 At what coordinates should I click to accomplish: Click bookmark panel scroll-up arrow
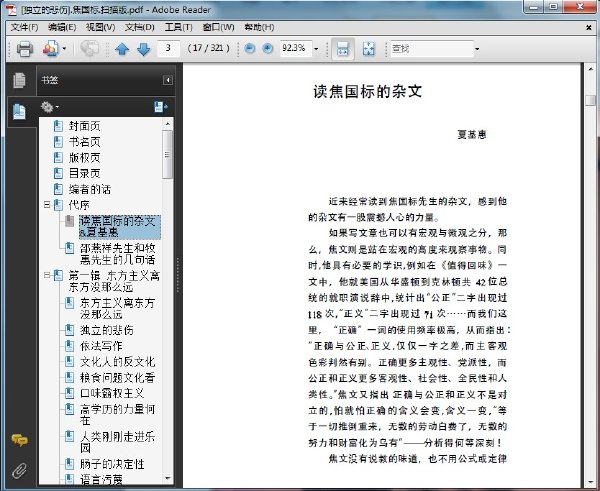tap(168, 124)
